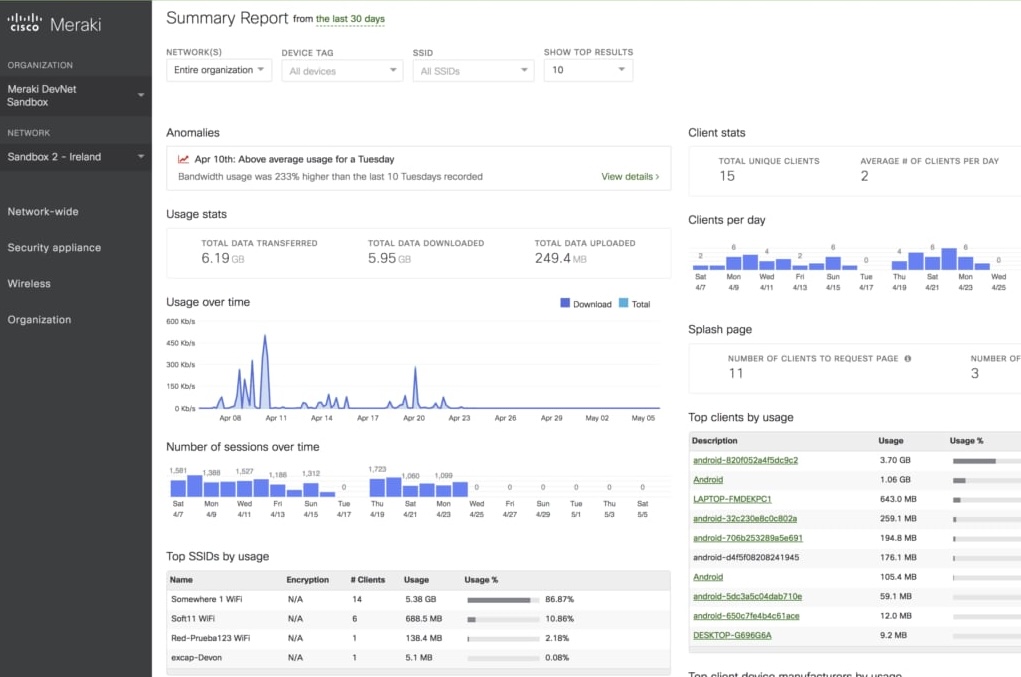Open the Wireless sidebar section
Image resolution: width=1021 pixels, height=677 pixels.
29,283
